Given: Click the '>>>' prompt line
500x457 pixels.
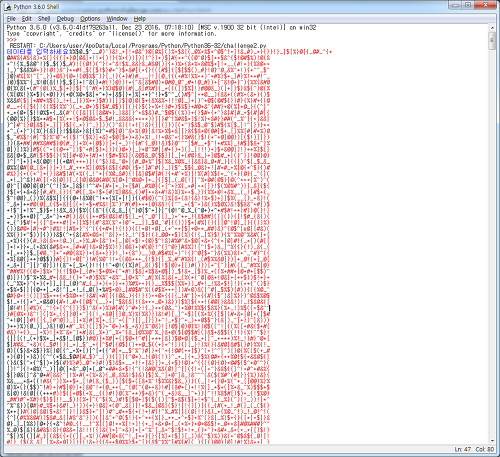Looking at the screenshot, I should point(12,40).
